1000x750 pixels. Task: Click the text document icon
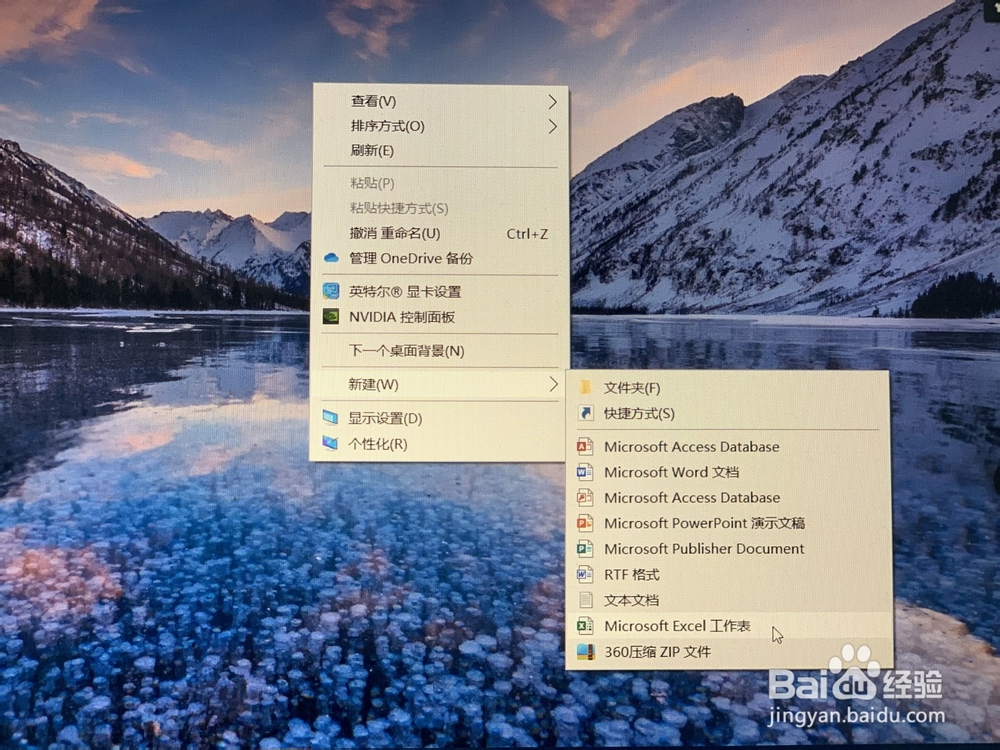pyautogui.click(x=585, y=599)
